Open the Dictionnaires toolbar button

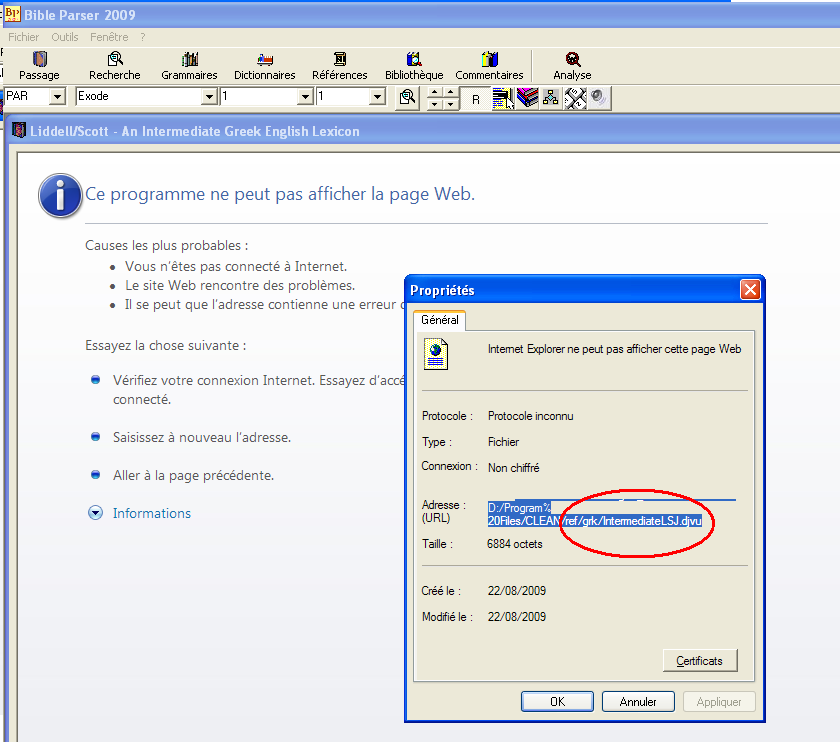[265, 66]
